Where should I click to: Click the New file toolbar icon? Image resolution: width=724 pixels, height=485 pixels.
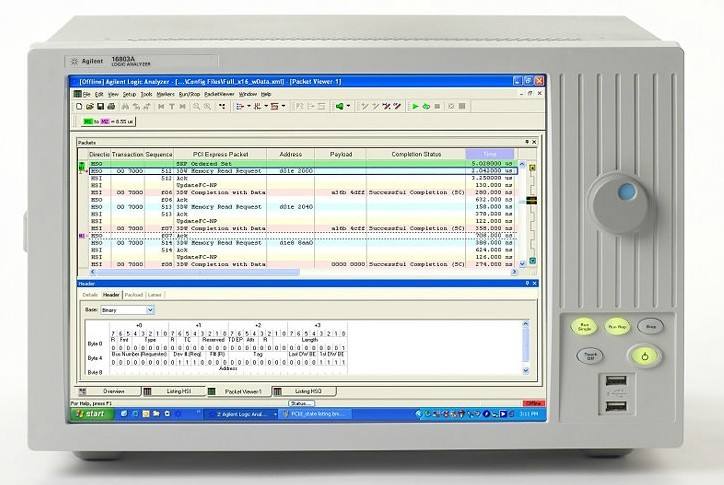pyautogui.click(x=80, y=105)
